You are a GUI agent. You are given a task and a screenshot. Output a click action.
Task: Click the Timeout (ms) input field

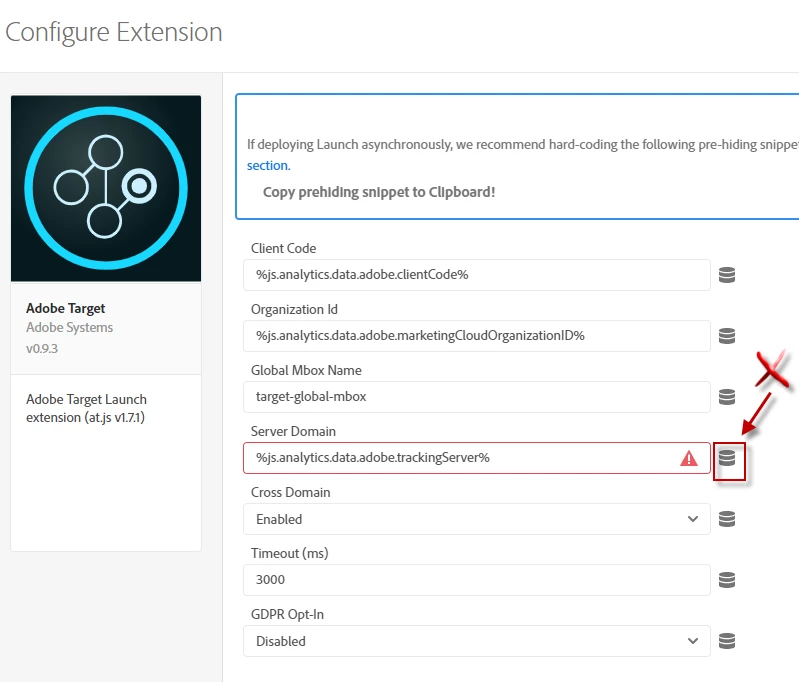click(x=476, y=580)
